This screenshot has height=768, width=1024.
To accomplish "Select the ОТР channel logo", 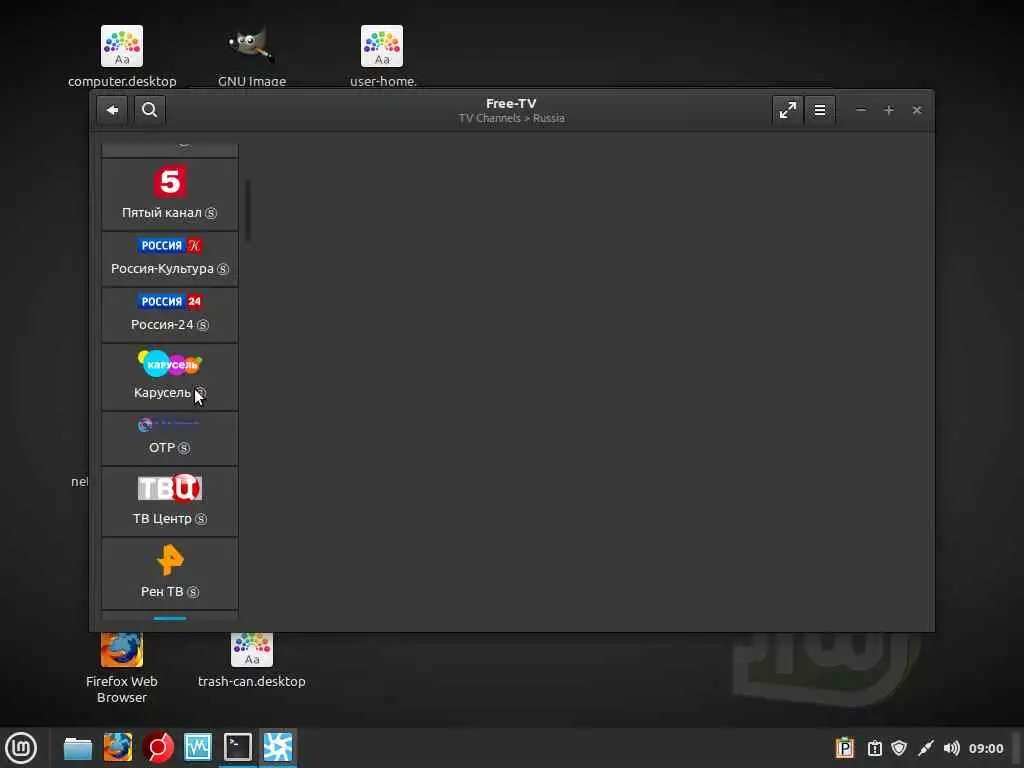I will pos(169,424).
